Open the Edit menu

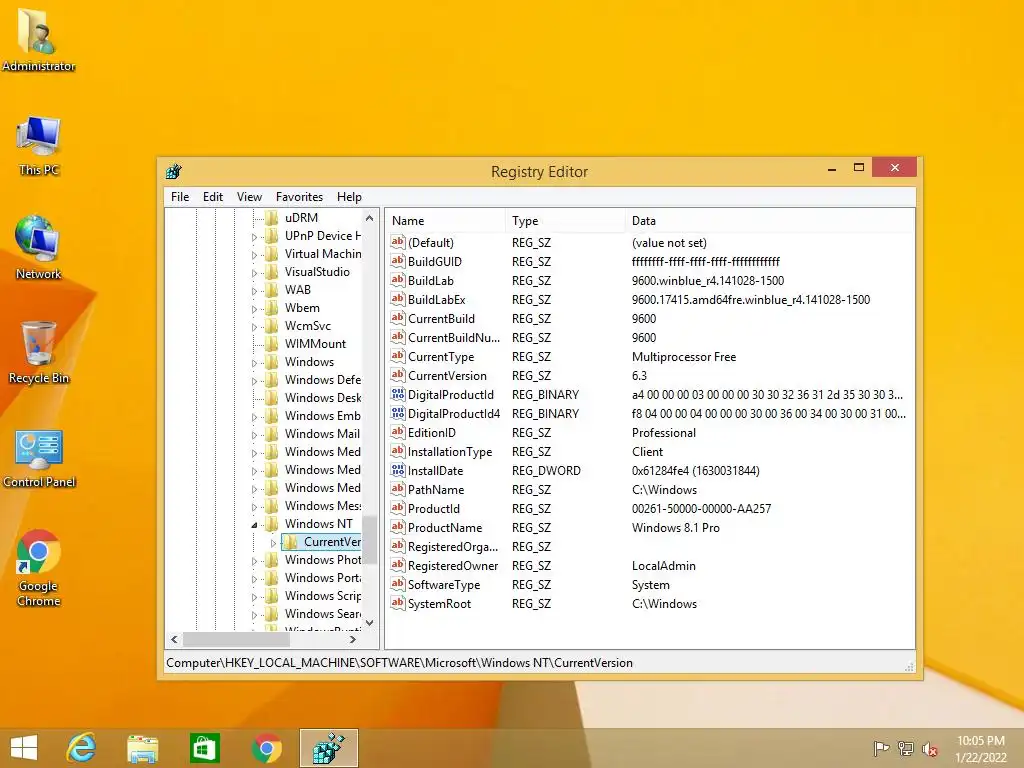(x=213, y=197)
